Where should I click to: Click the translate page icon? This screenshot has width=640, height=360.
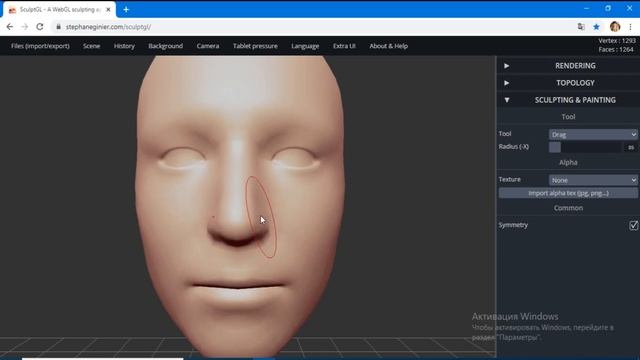coord(581,27)
